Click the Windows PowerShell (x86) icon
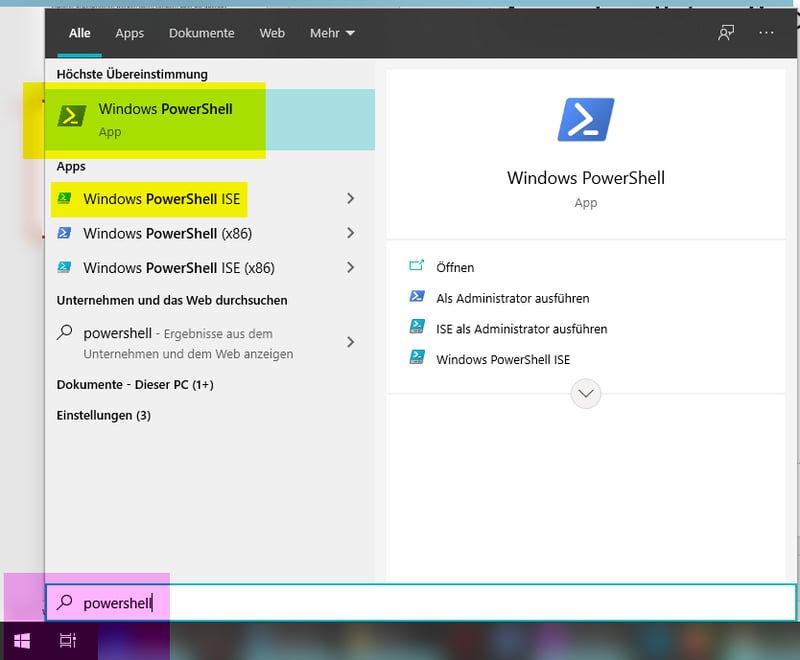 point(64,233)
